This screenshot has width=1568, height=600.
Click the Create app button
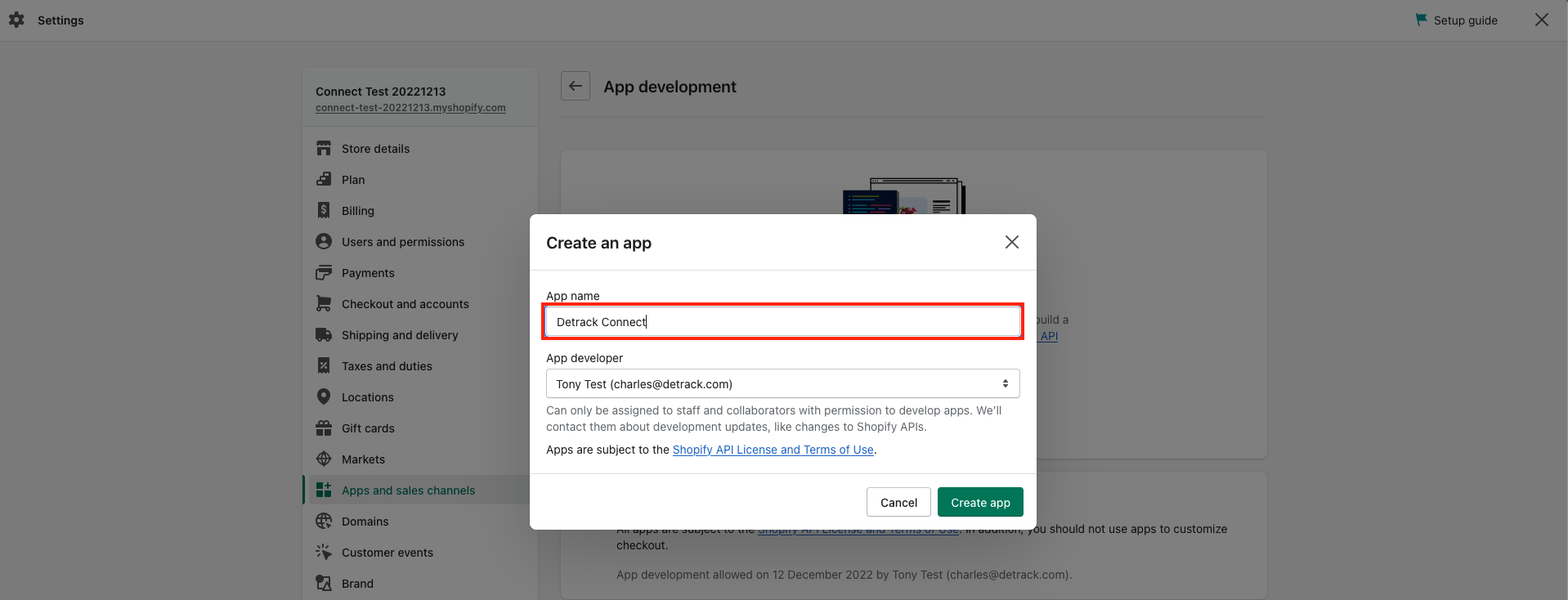[980, 502]
